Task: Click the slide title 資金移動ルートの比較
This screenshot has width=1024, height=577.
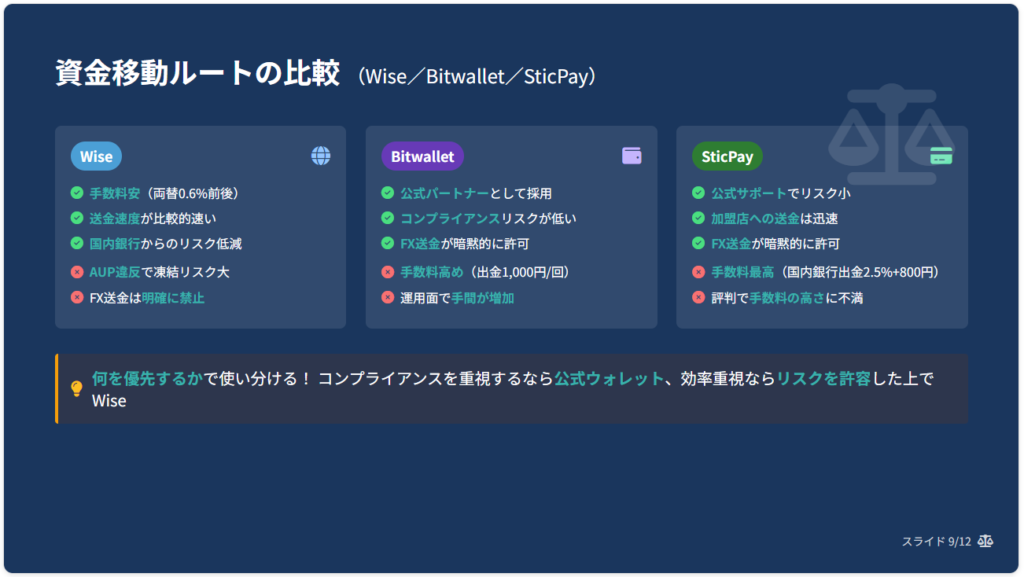Action: pyautogui.click(x=198, y=72)
